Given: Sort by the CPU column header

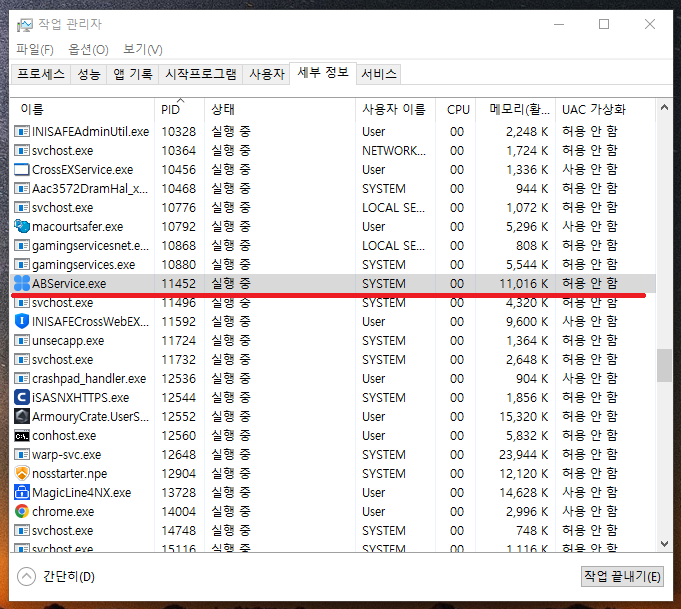Looking at the screenshot, I should pos(456,109).
